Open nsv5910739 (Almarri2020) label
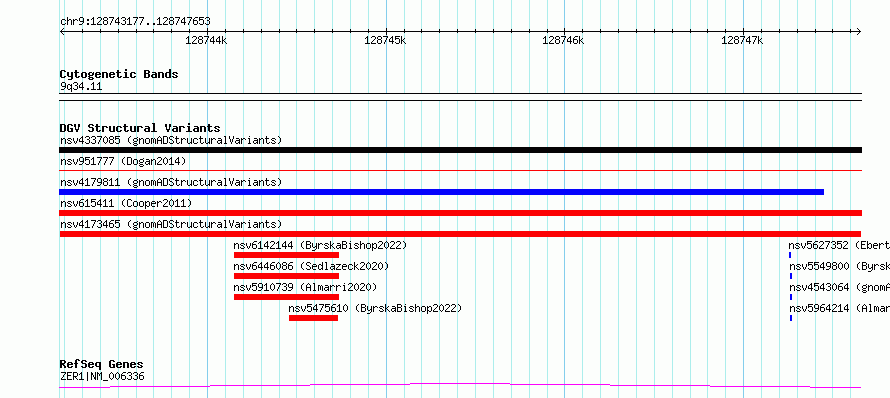 pos(305,287)
